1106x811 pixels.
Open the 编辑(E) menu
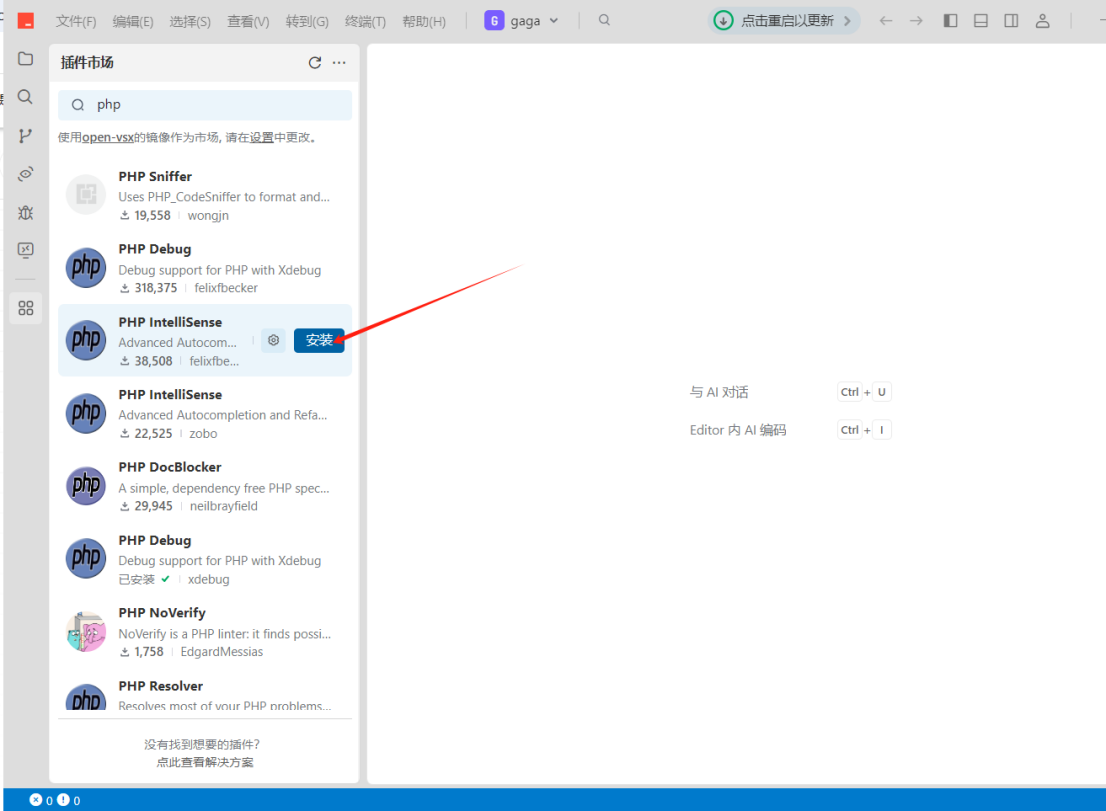pos(133,22)
